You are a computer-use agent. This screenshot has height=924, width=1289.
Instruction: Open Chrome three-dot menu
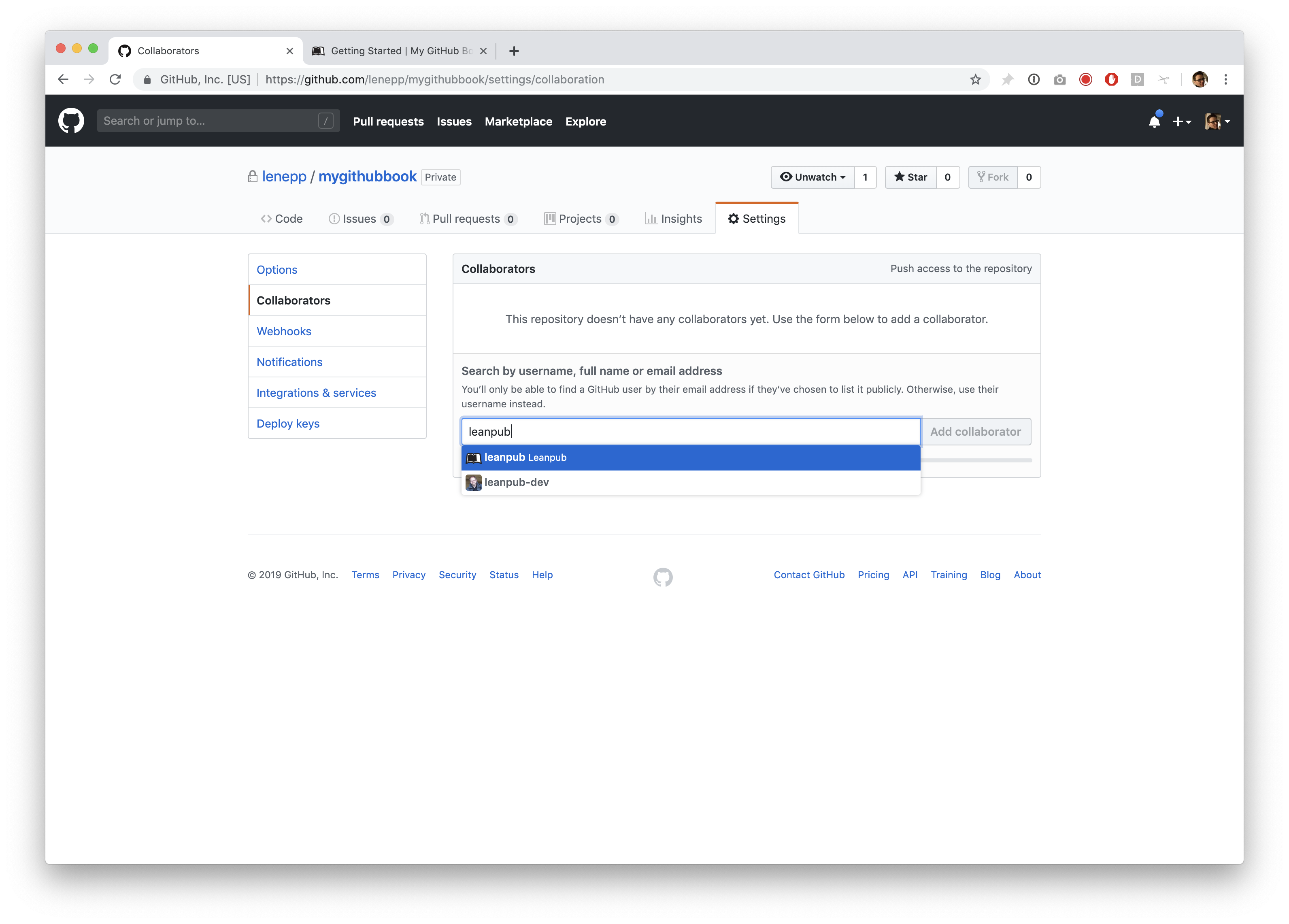[1226, 80]
